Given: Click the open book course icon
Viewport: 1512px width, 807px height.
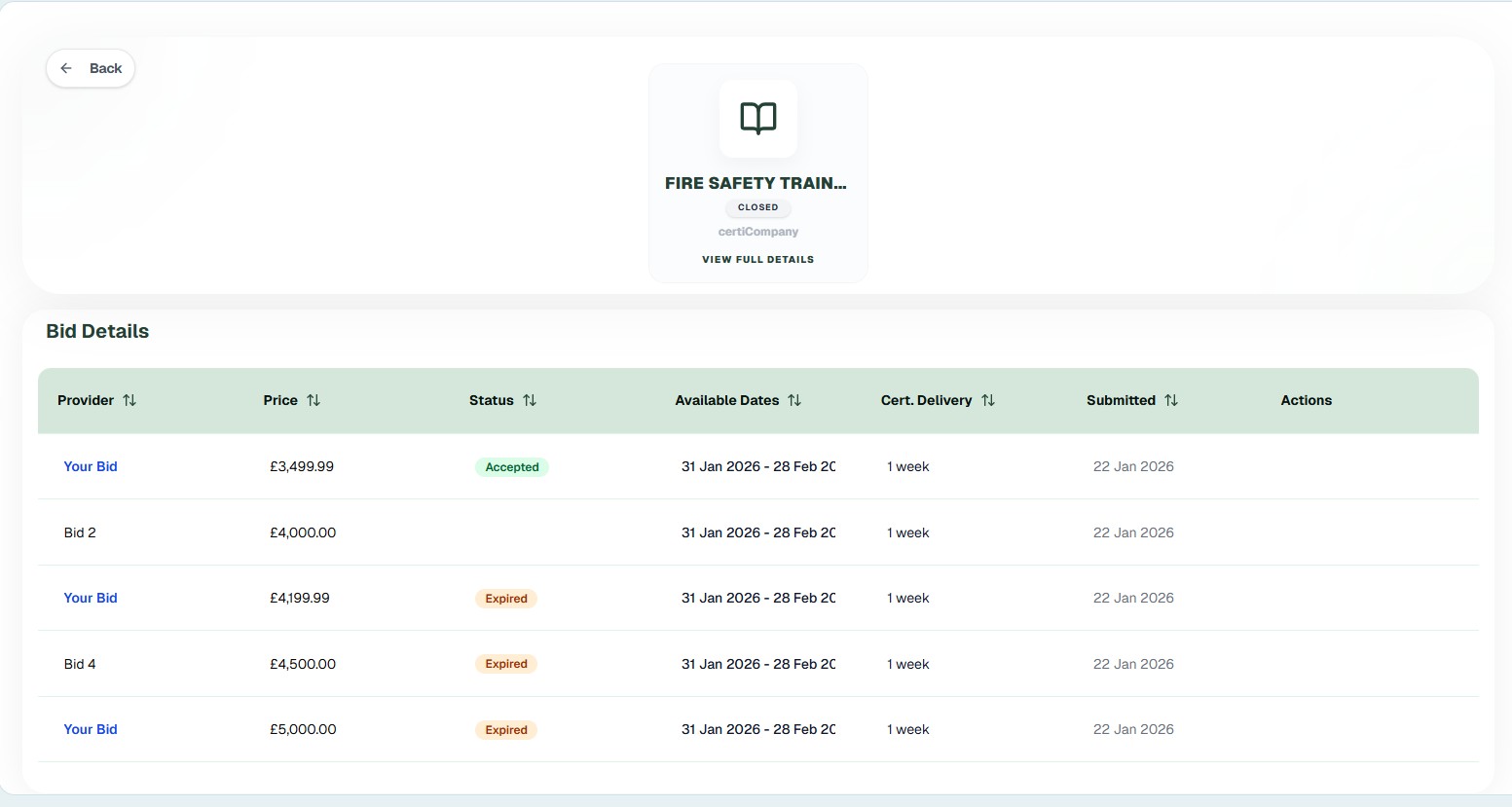Looking at the screenshot, I should (757, 119).
